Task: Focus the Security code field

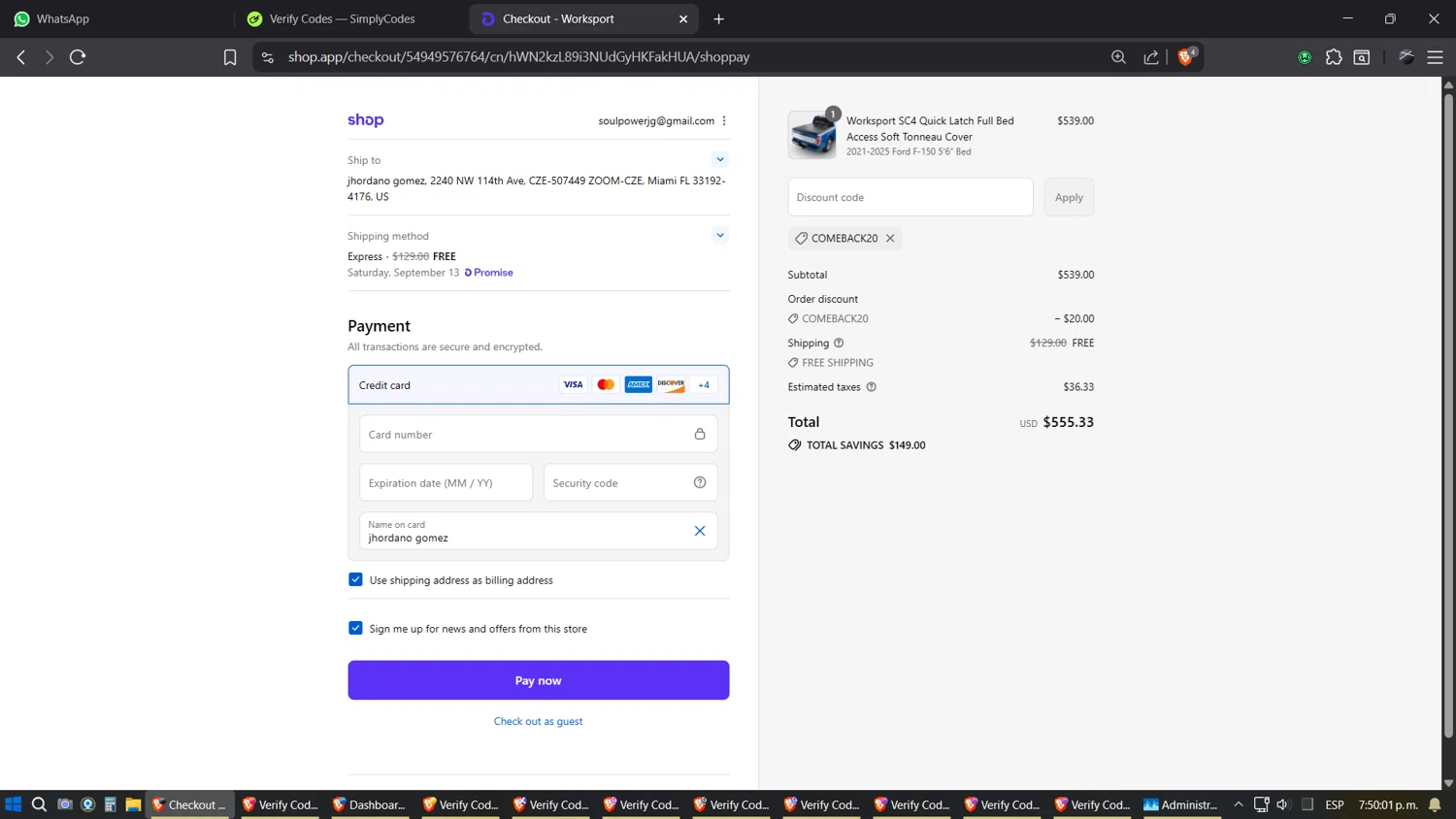Action: pos(630,482)
